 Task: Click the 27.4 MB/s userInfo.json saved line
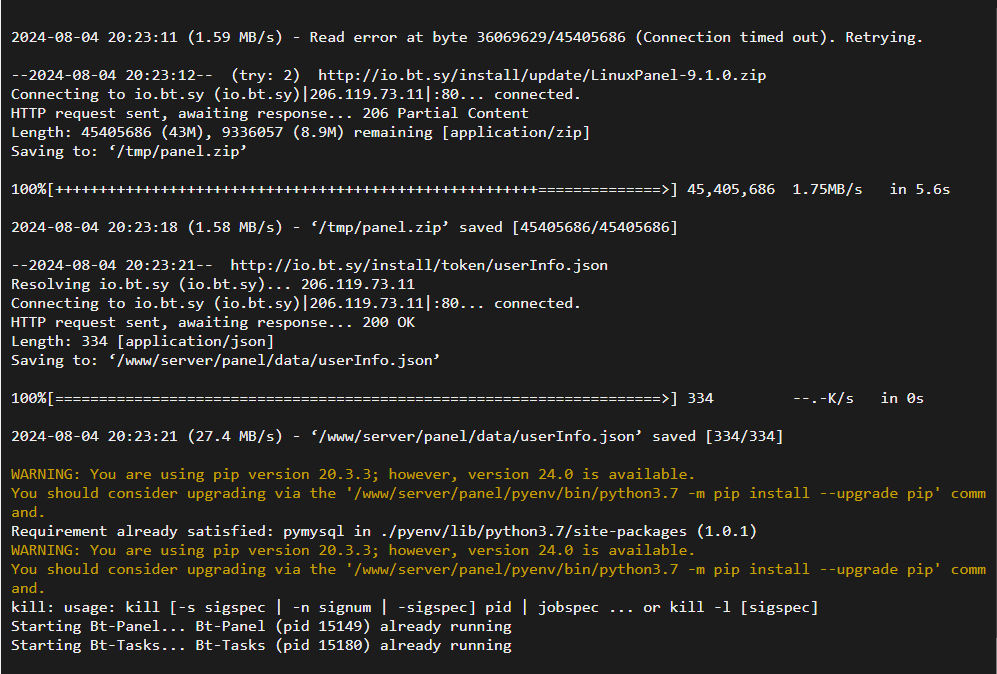tap(397, 436)
